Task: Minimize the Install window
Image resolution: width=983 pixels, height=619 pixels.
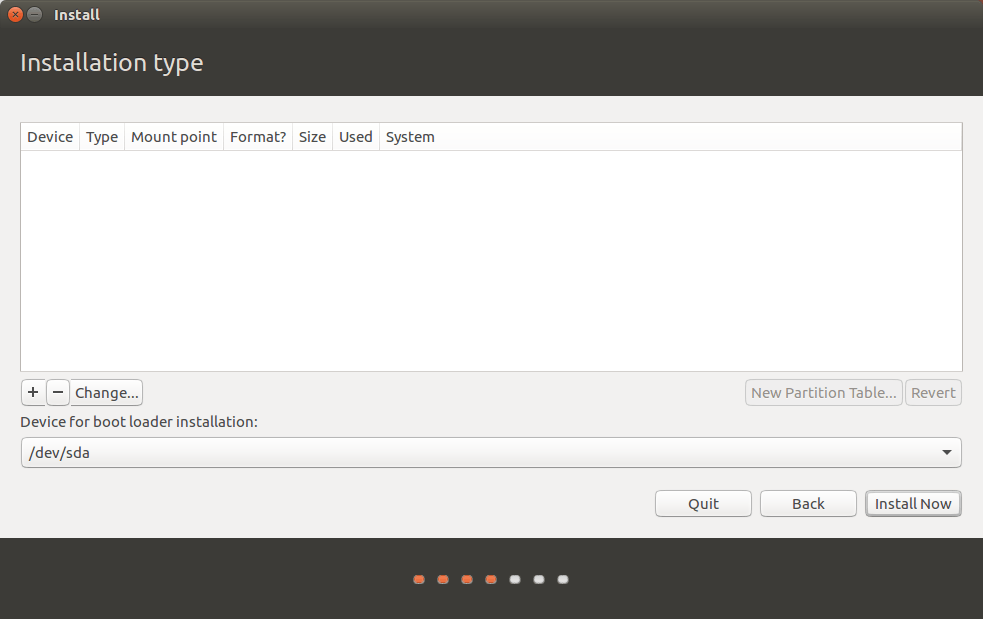Action: click(35, 15)
